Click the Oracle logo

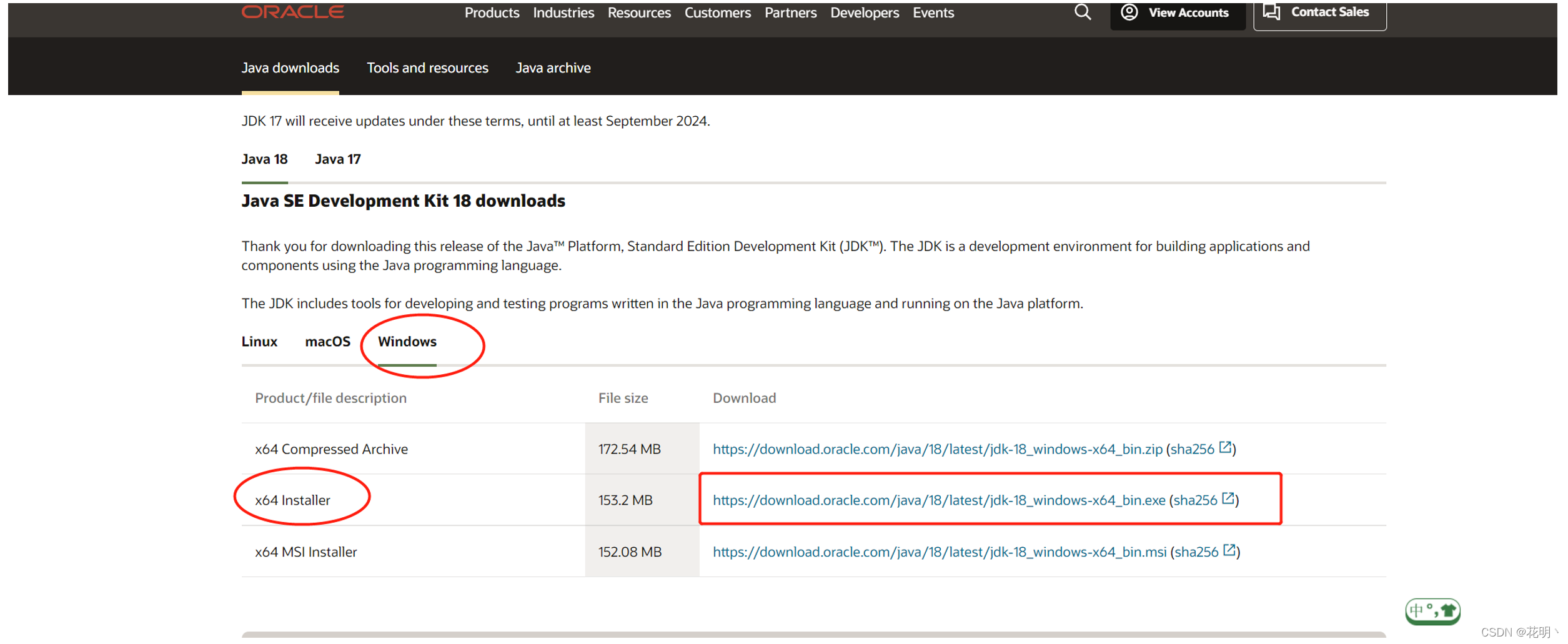coord(292,12)
